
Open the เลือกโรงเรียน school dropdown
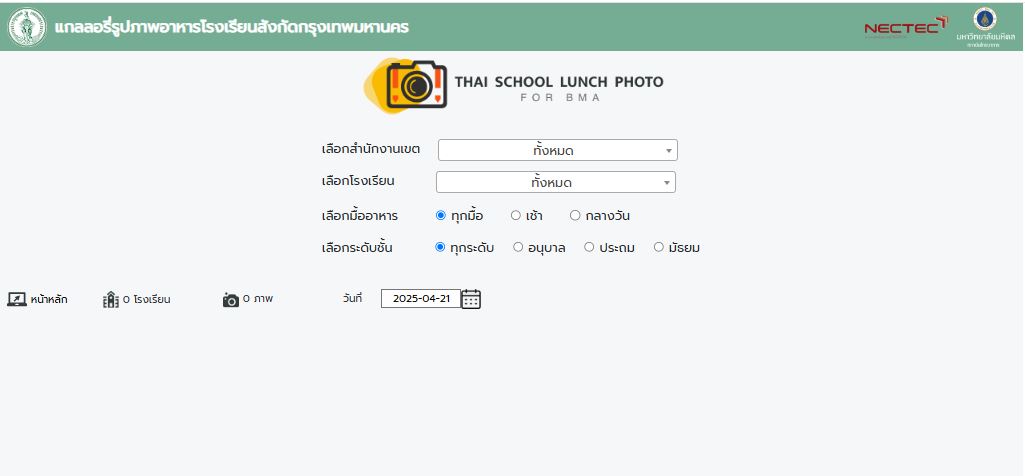(x=556, y=182)
